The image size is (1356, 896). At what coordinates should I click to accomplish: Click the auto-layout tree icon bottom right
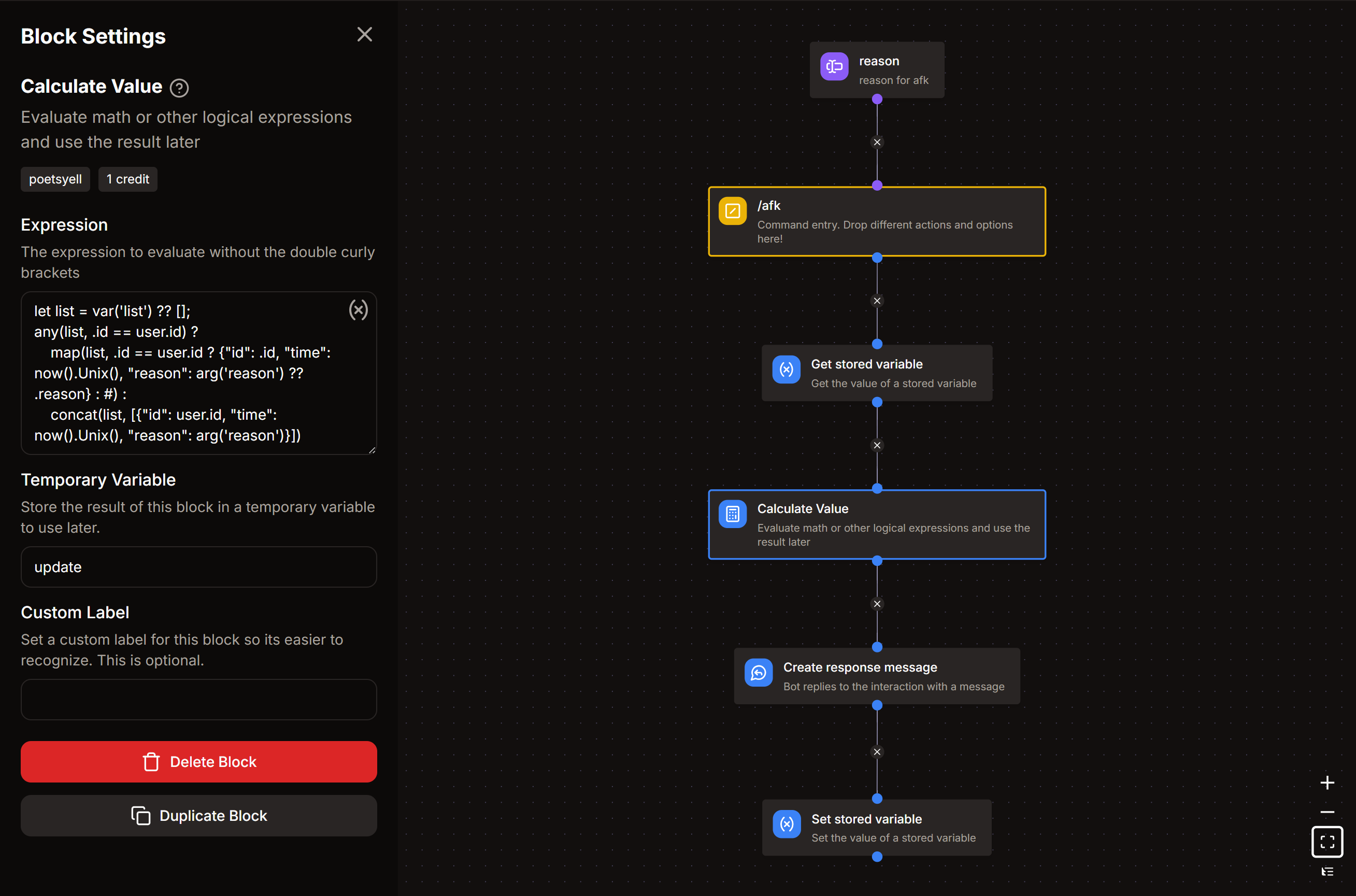click(1327, 872)
